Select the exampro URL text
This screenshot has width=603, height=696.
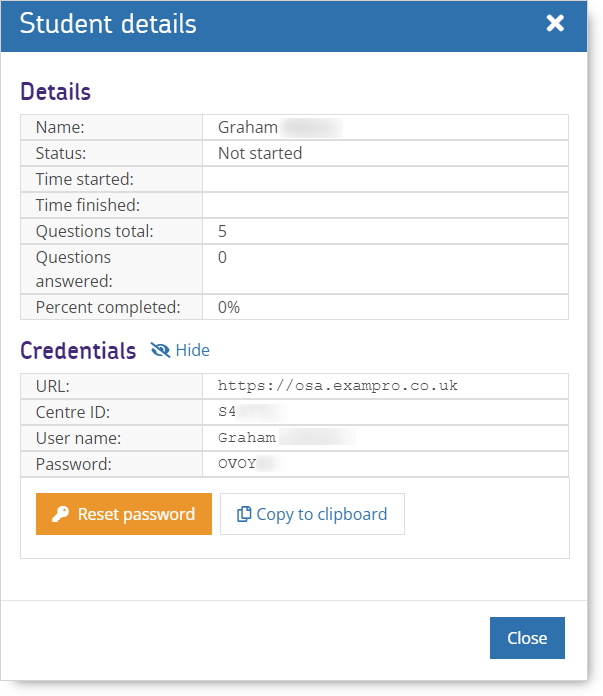[337, 386]
